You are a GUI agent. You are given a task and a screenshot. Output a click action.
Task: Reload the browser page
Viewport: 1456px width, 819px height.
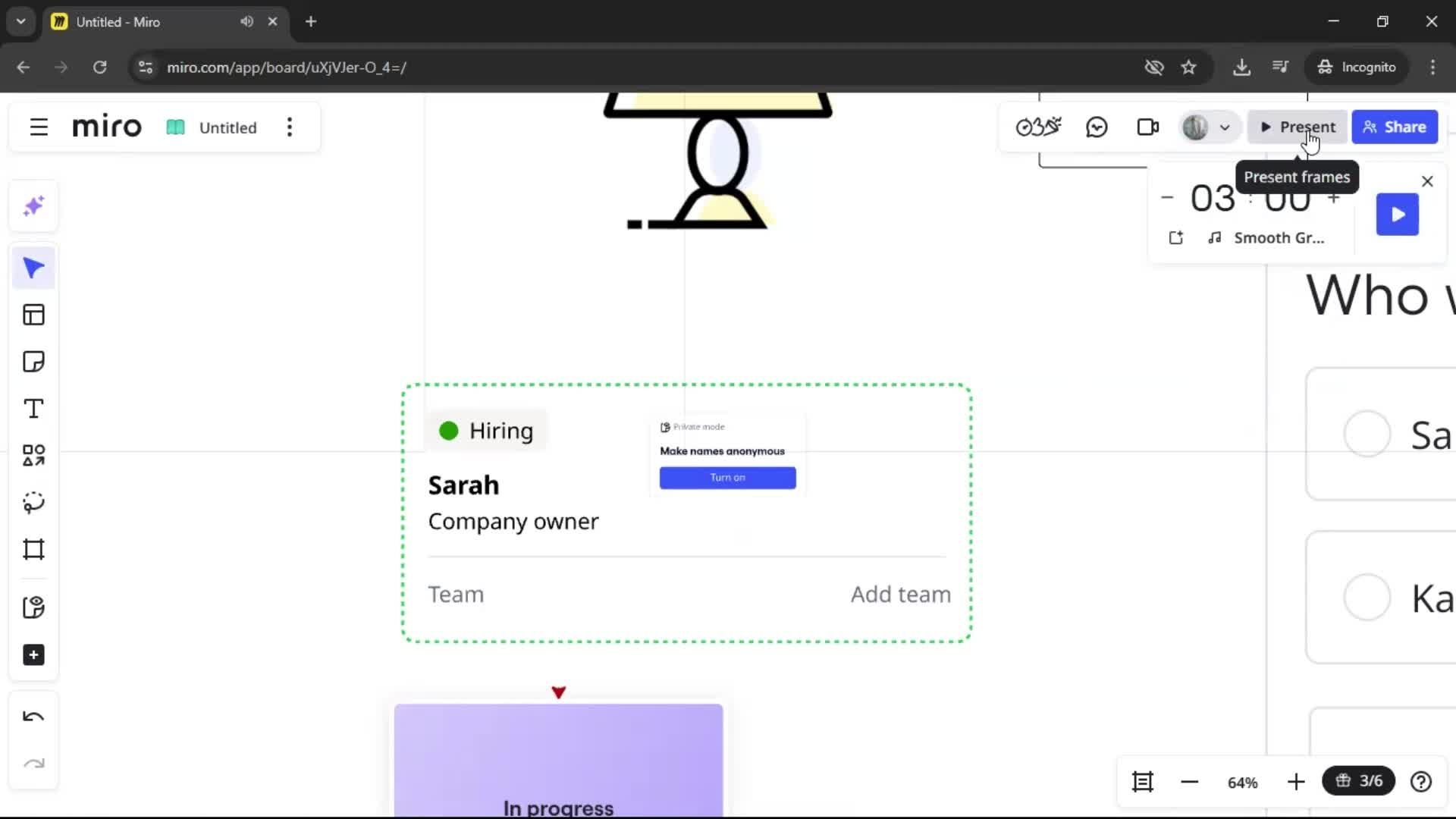point(99,67)
